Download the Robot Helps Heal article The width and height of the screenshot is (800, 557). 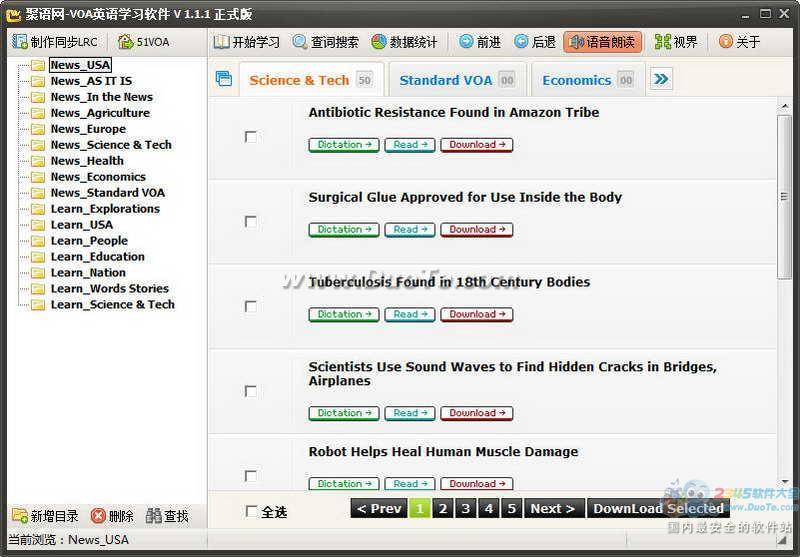coord(477,484)
